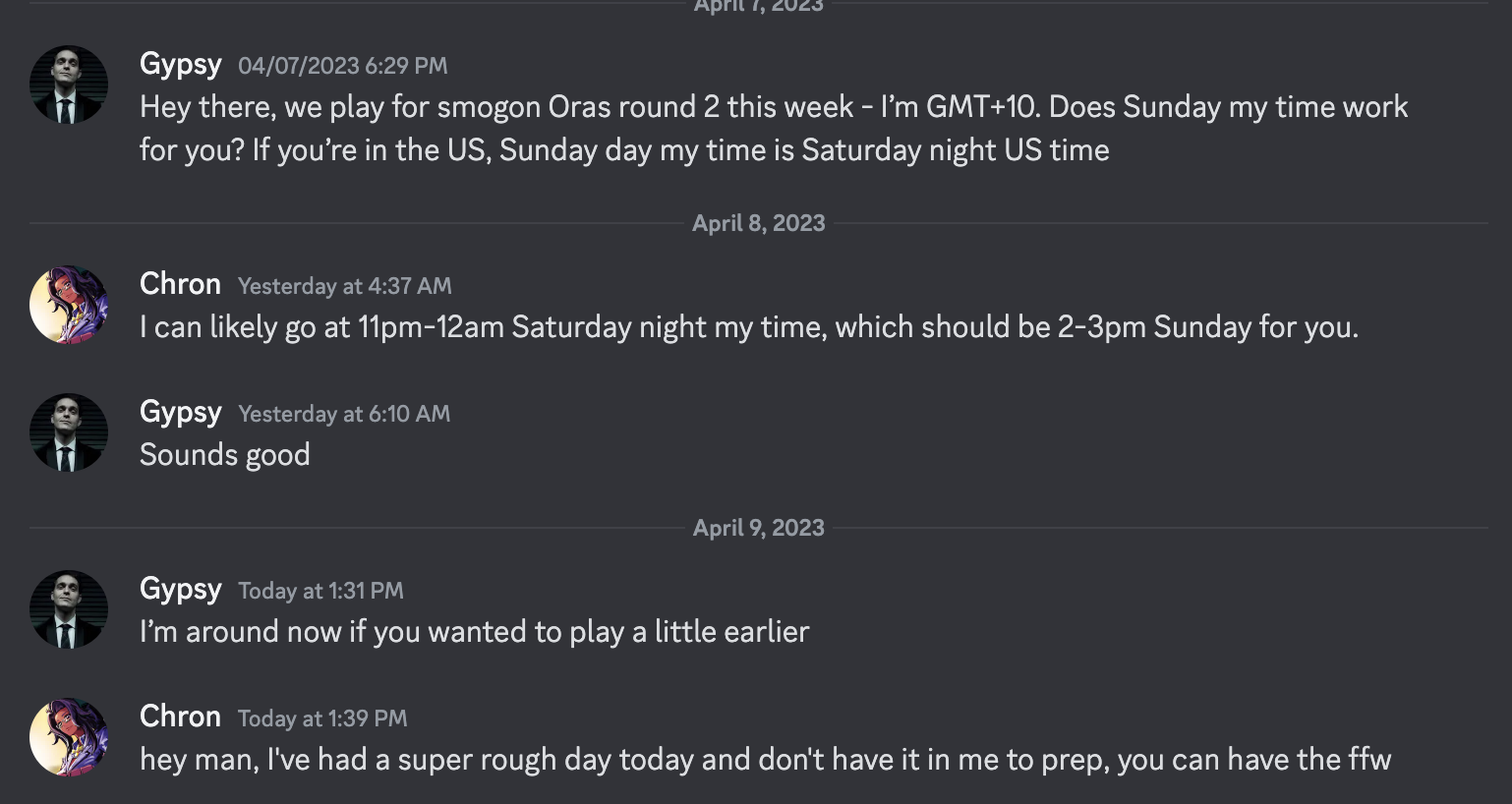Open Chron's profile from the 4:37 AM username
1512x804 pixels.
pos(180,284)
